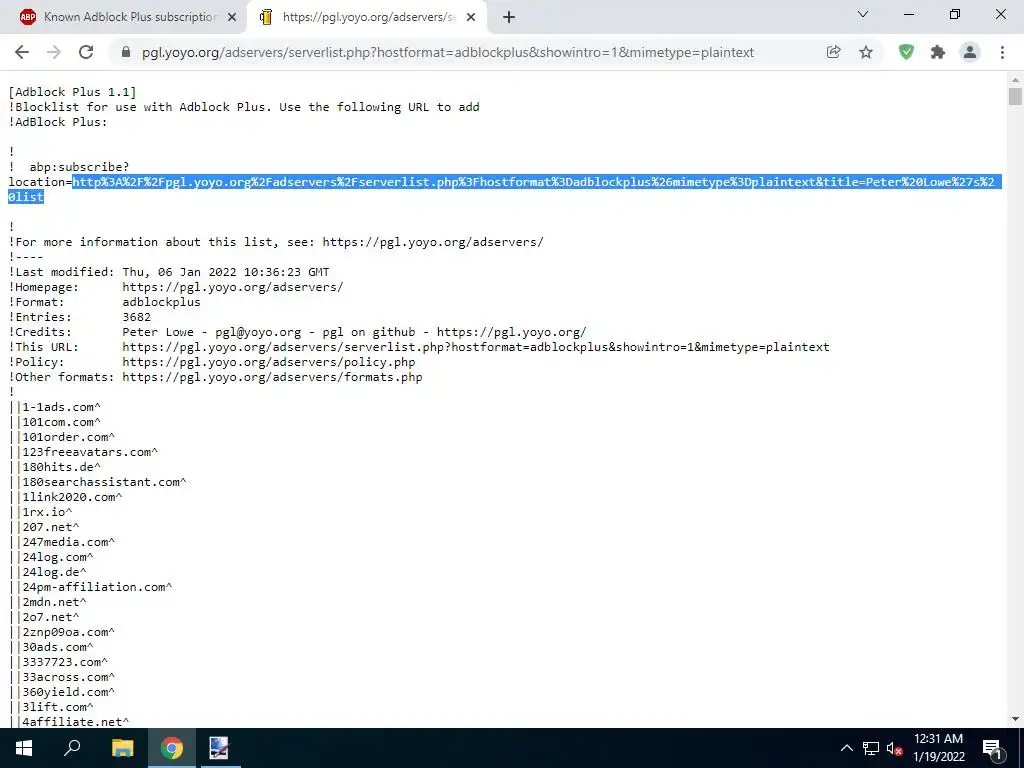Open the Windows Start menu

[x=24, y=748]
